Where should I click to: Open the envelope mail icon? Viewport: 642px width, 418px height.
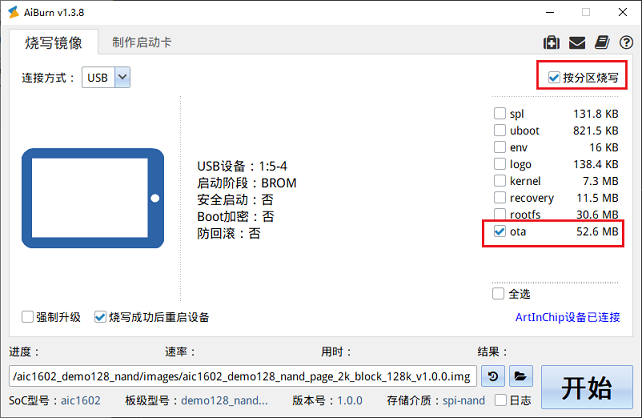pyautogui.click(x=577, y=42)
